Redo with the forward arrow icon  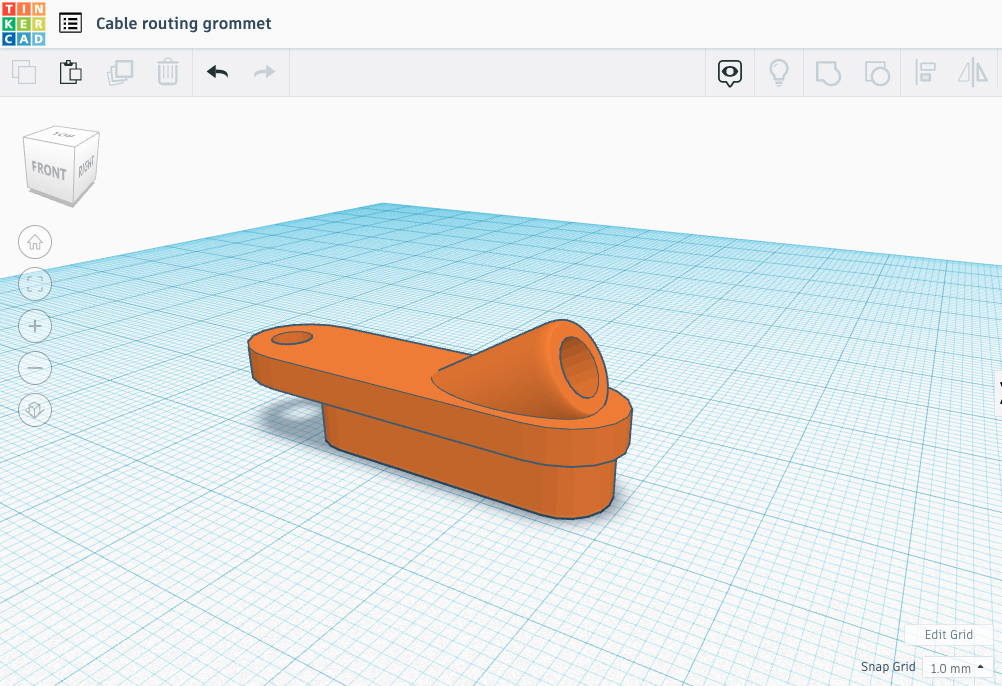[x=264, y=72]
